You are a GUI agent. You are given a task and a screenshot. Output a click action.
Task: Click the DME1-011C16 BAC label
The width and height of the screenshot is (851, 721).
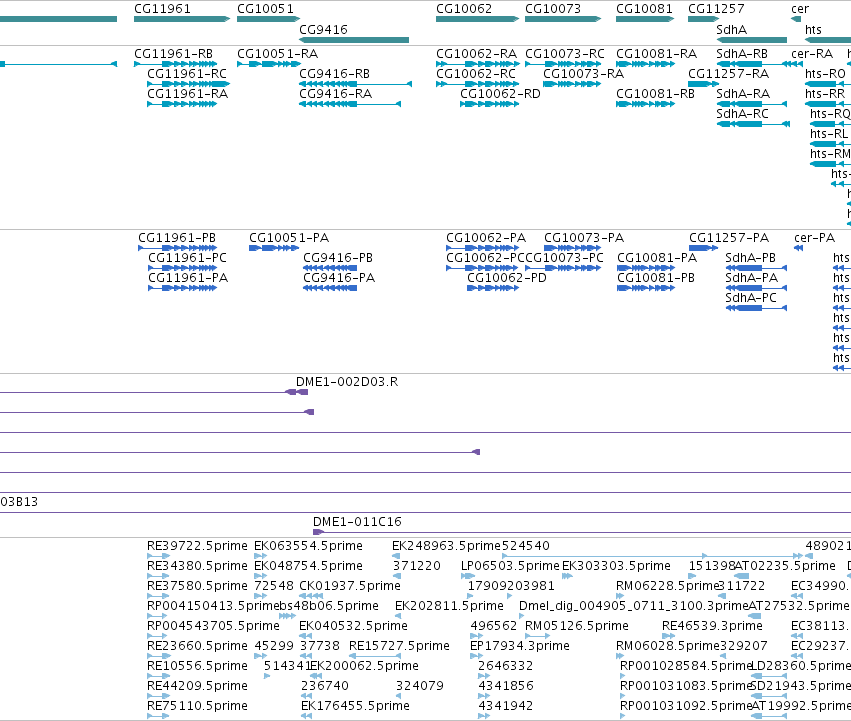coord(357,522)
